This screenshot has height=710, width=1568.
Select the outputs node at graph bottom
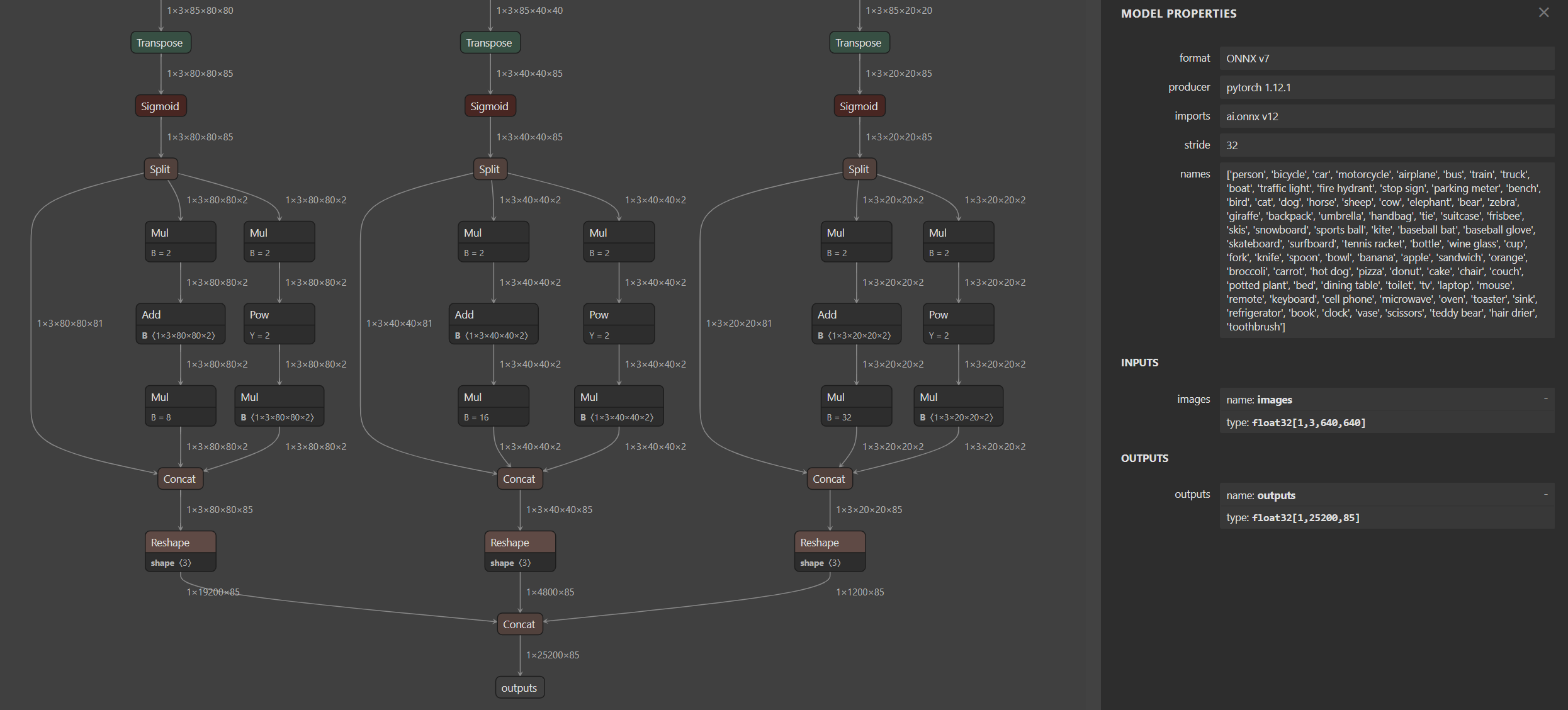point(519,687)
